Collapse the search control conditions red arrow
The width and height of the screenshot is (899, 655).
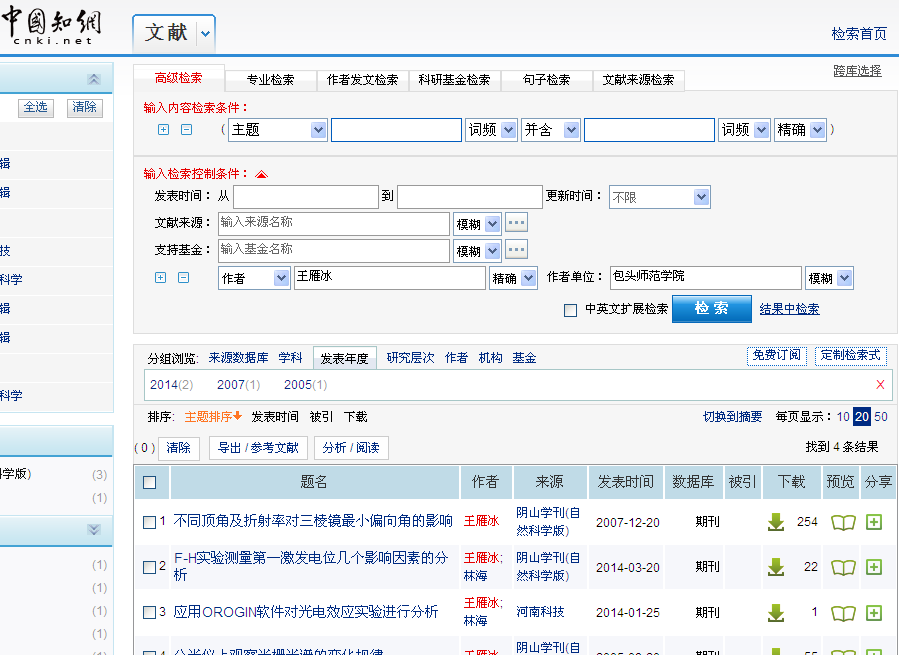(x=262, y=174)
